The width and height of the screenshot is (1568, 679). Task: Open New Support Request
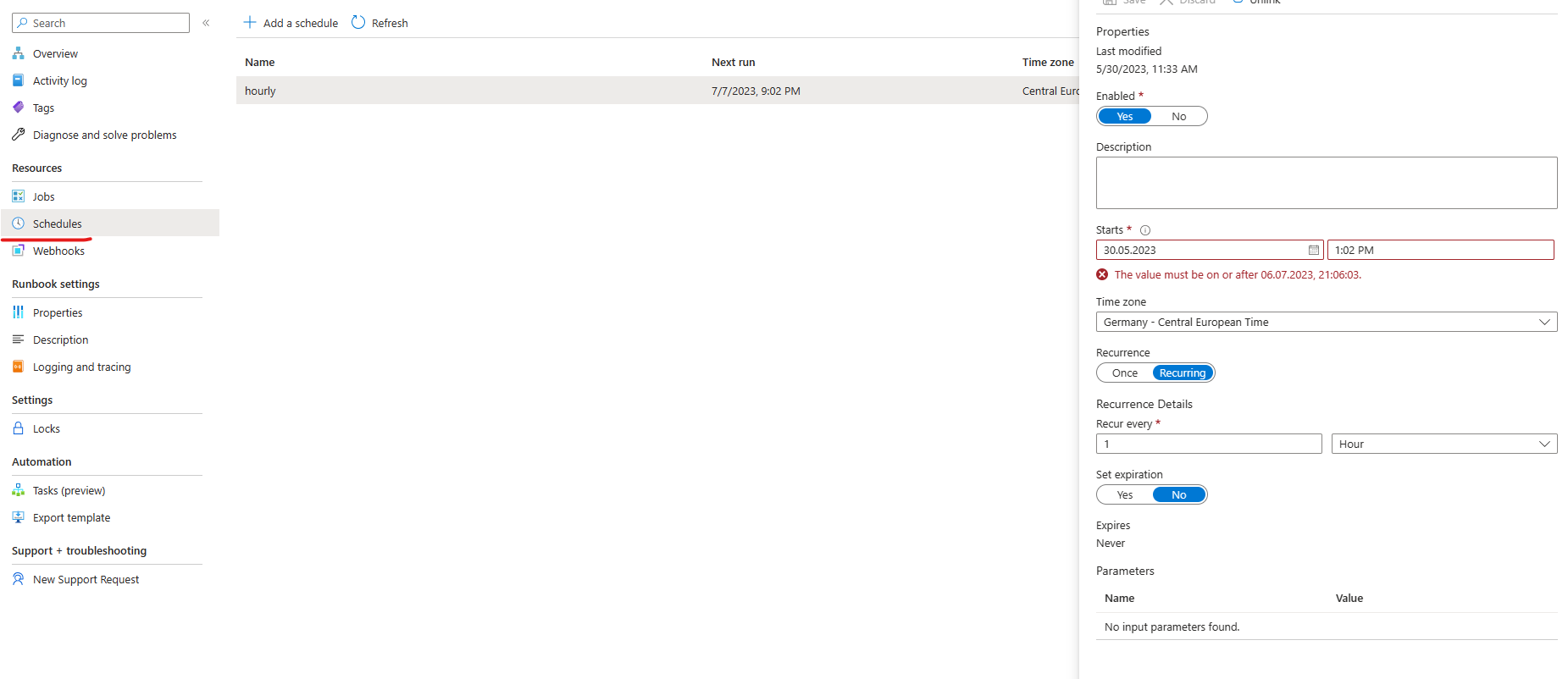pos(86,579)
